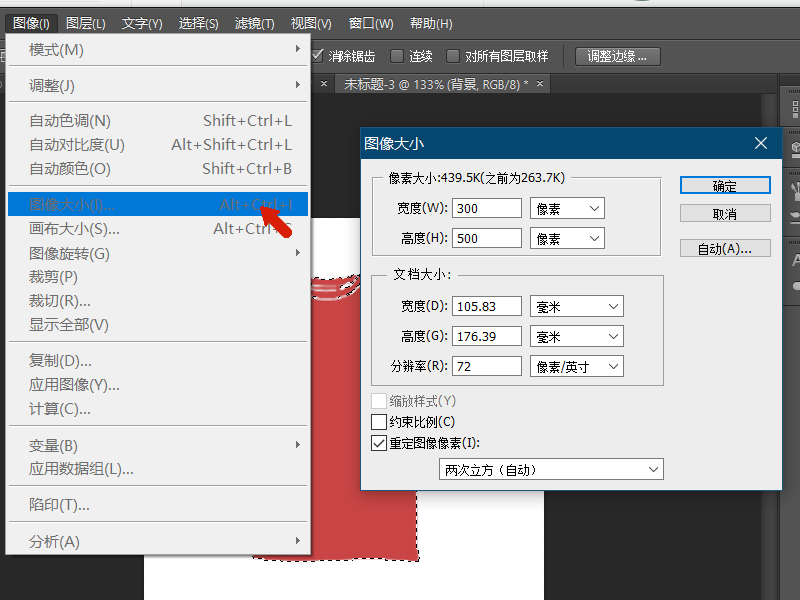Choose 自动颜色(O) menu entry
The width and height of the screenshot is (800, 600).
[x=158, y=169]
